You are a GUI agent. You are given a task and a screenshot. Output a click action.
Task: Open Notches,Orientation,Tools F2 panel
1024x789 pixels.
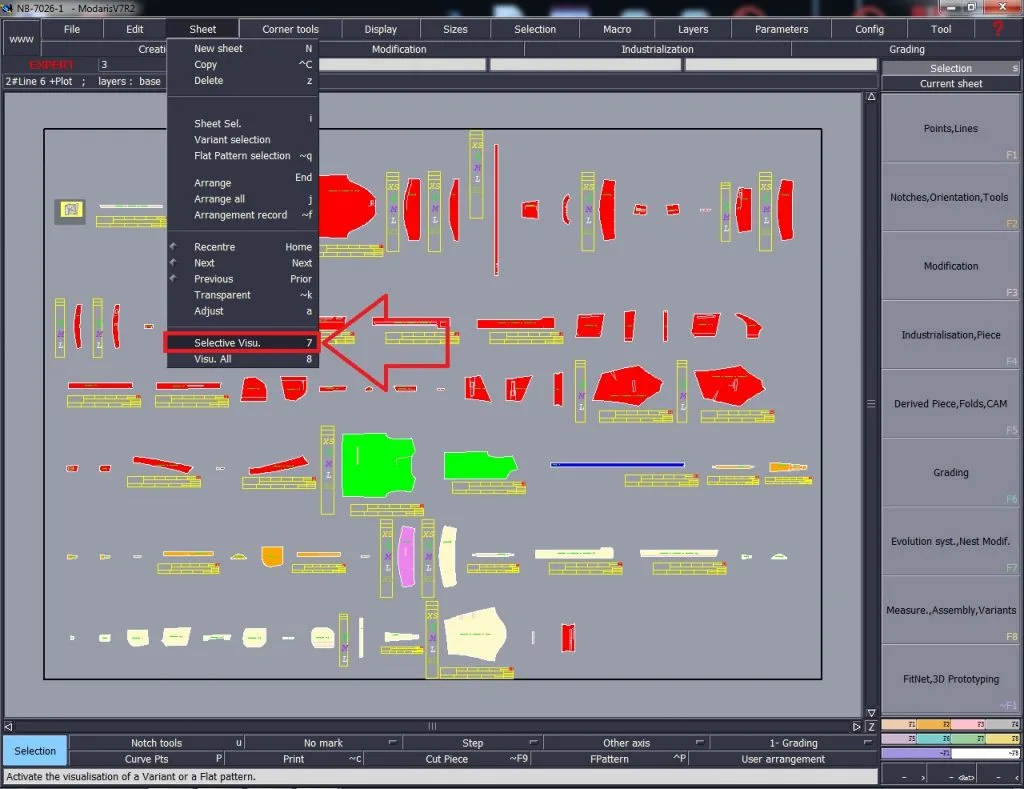click(x=950, y=197)
